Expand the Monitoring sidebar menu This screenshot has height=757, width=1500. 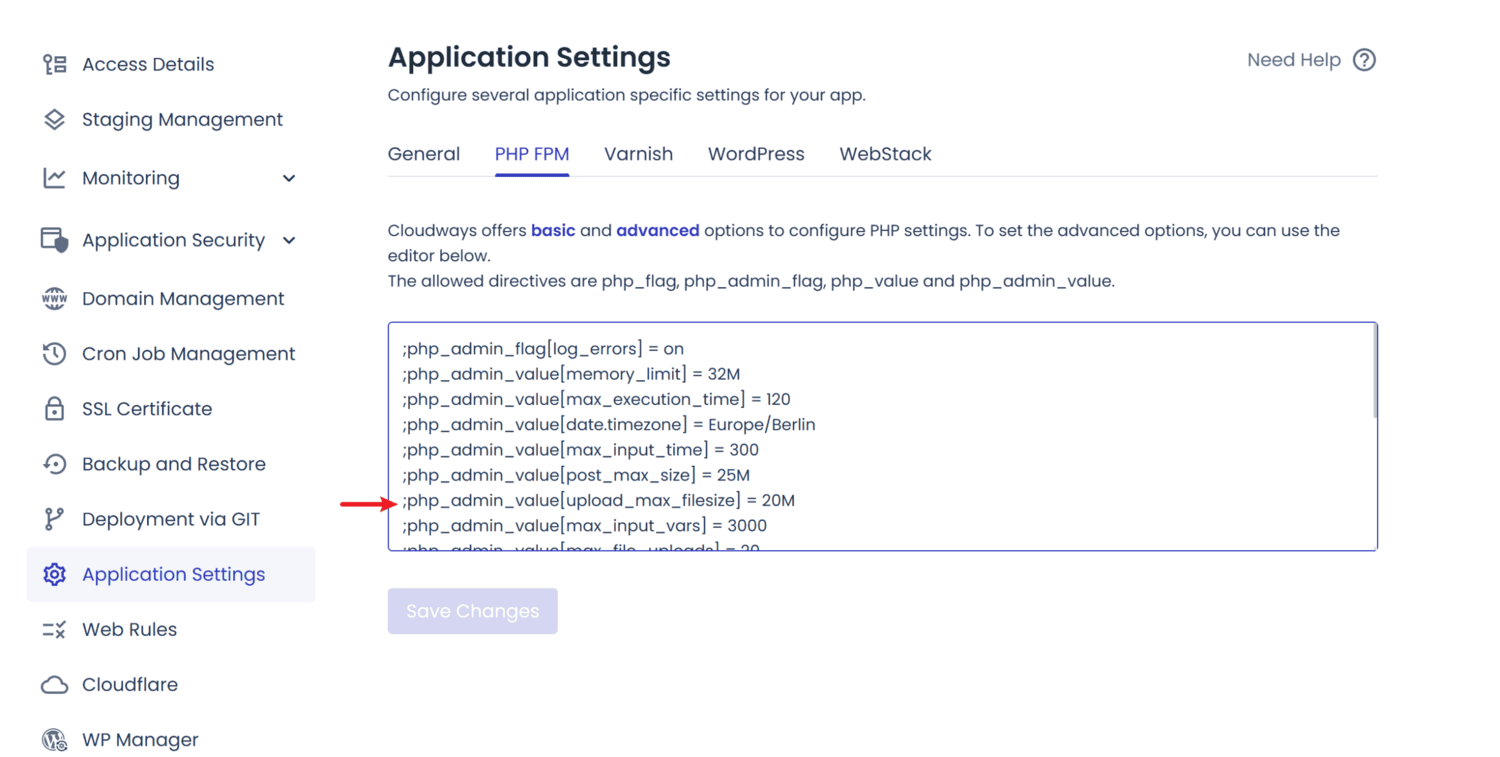point(288,177)
